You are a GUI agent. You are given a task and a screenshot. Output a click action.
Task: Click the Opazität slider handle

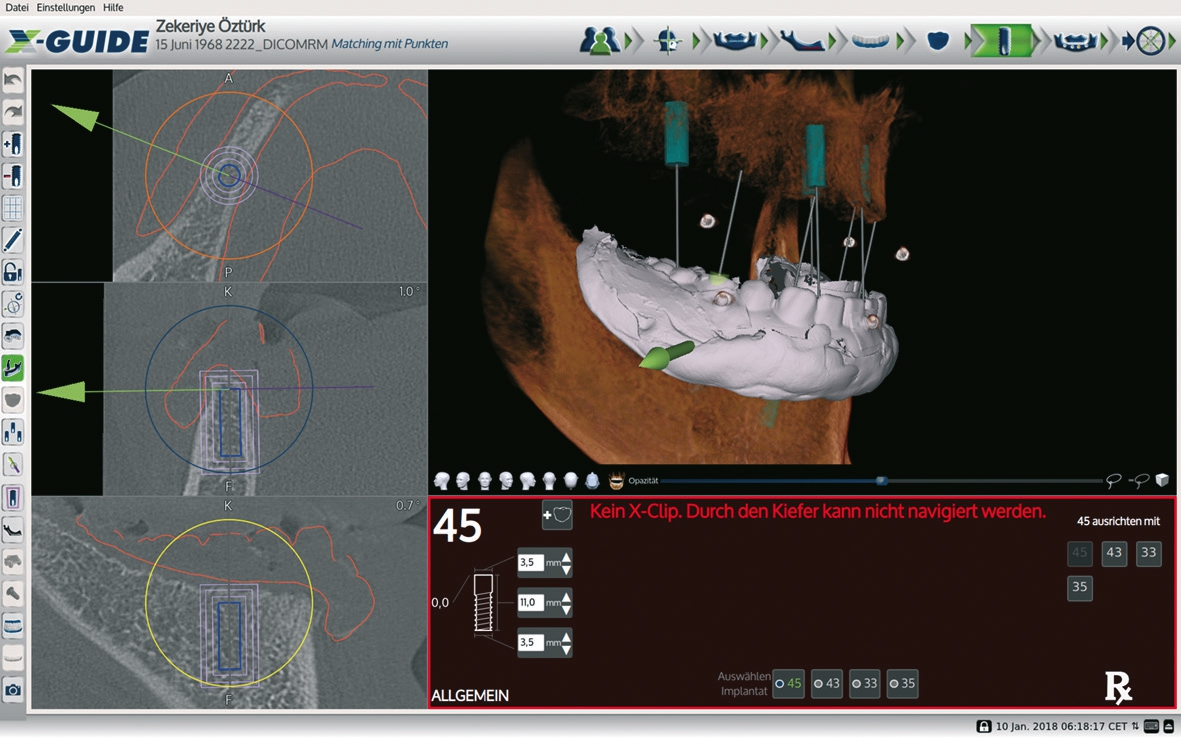click(881, 481)
